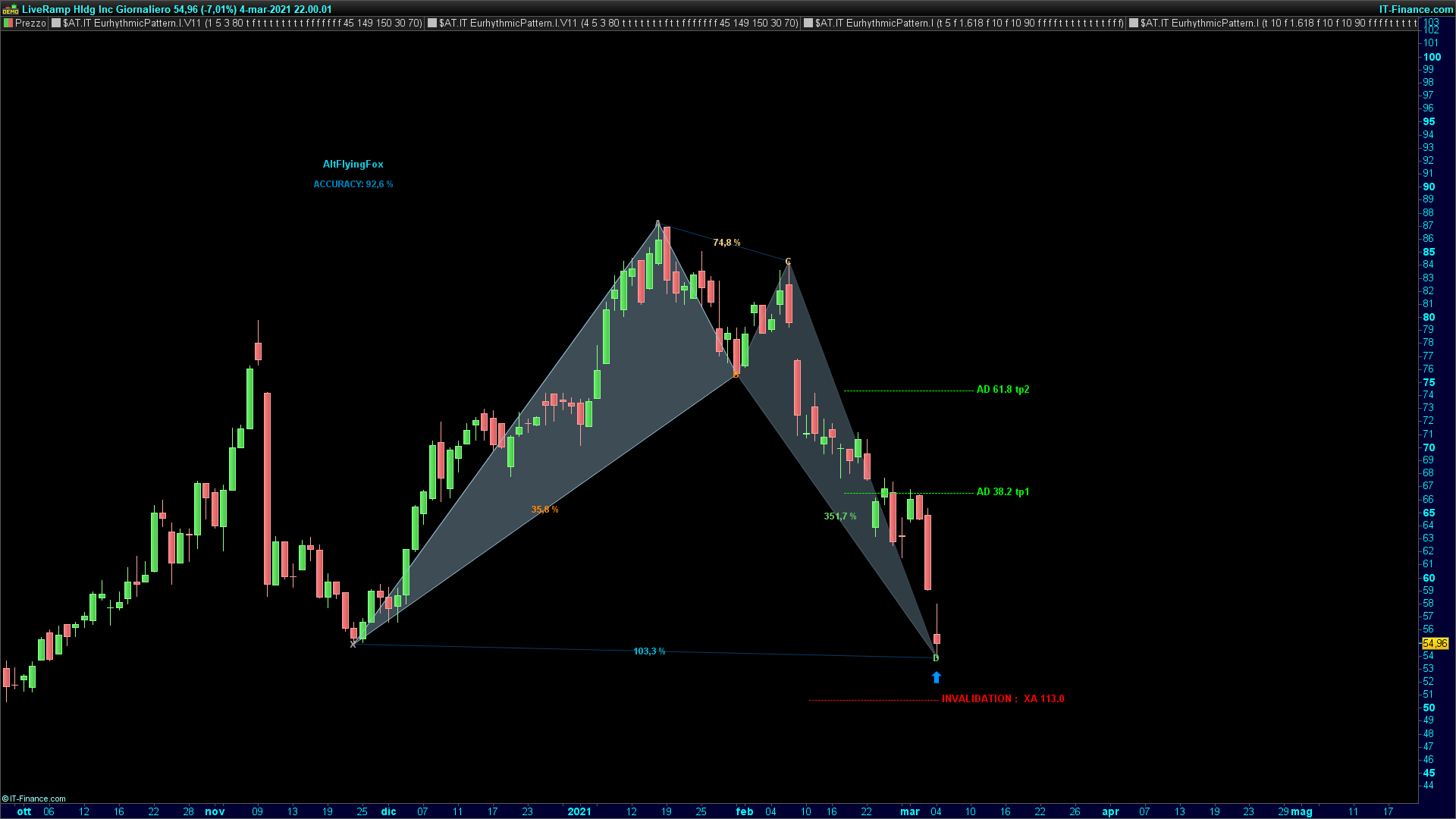The image size is (1456, 819).
Task: Select the AD 61.8 tp2 target label
Action: 1003,390
